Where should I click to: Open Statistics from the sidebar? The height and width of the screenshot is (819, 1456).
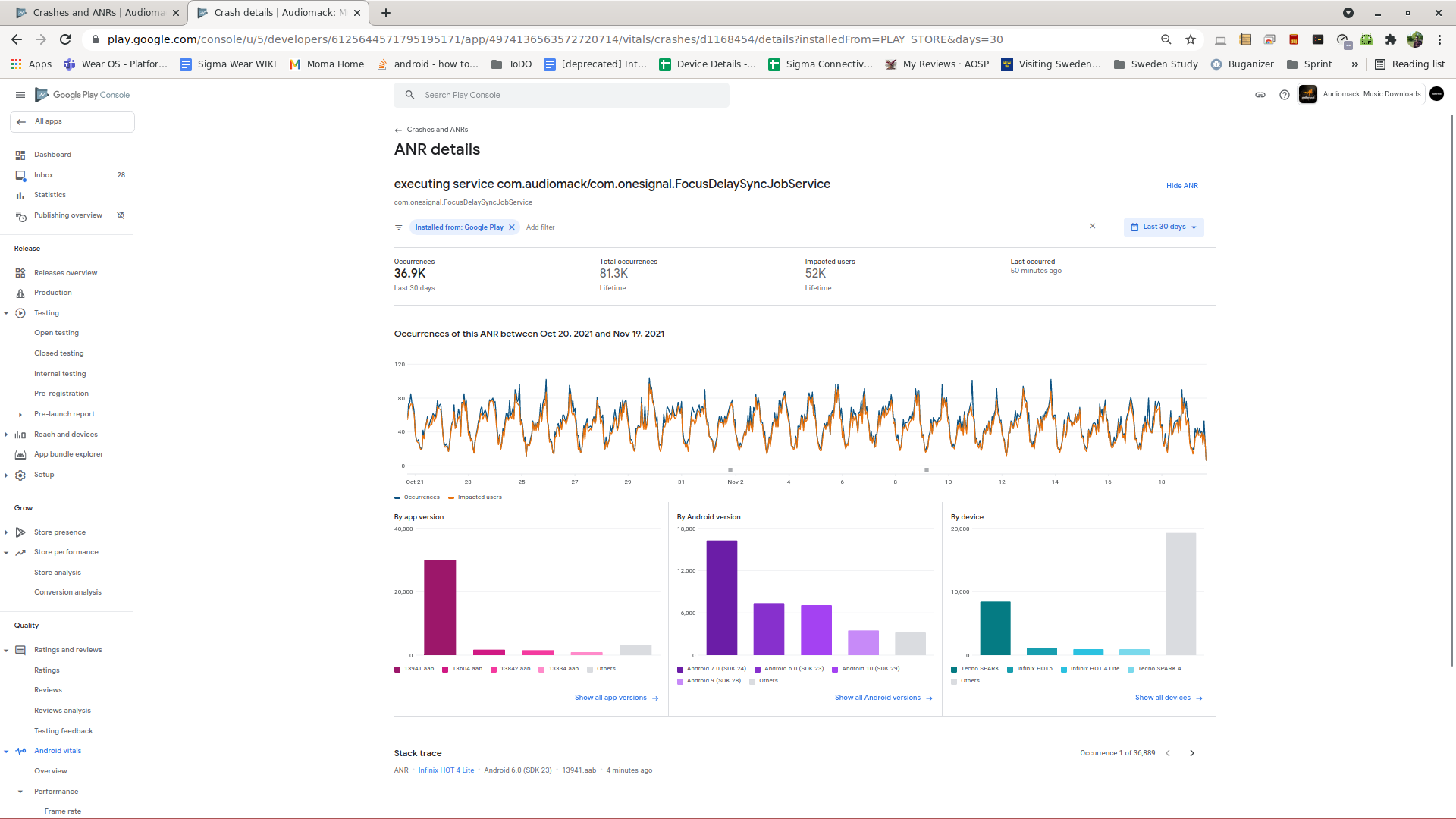tap(49, 195)
